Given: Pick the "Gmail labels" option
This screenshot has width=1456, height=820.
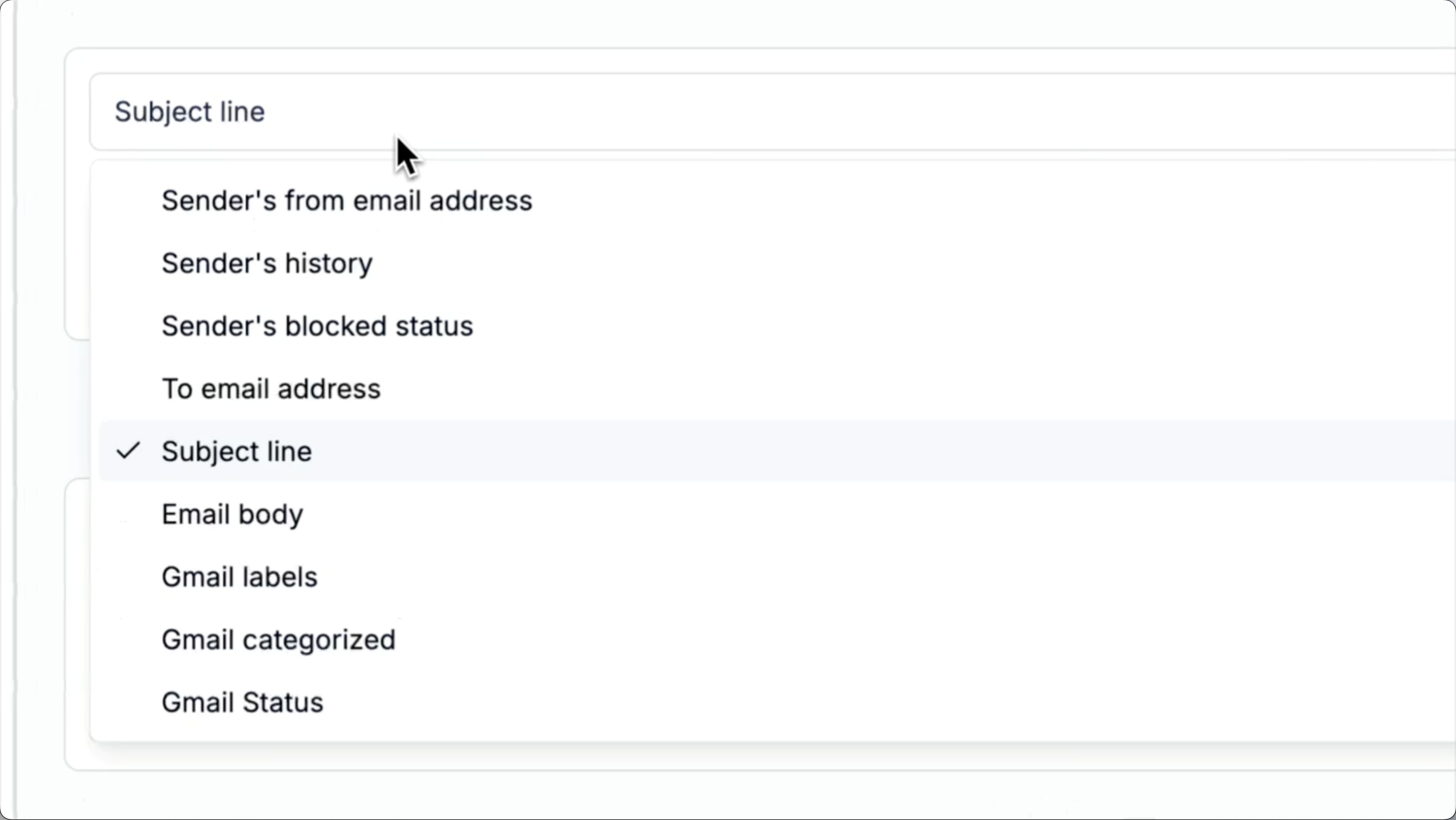Looking at the screenshot, I should [x=239, y=576].
